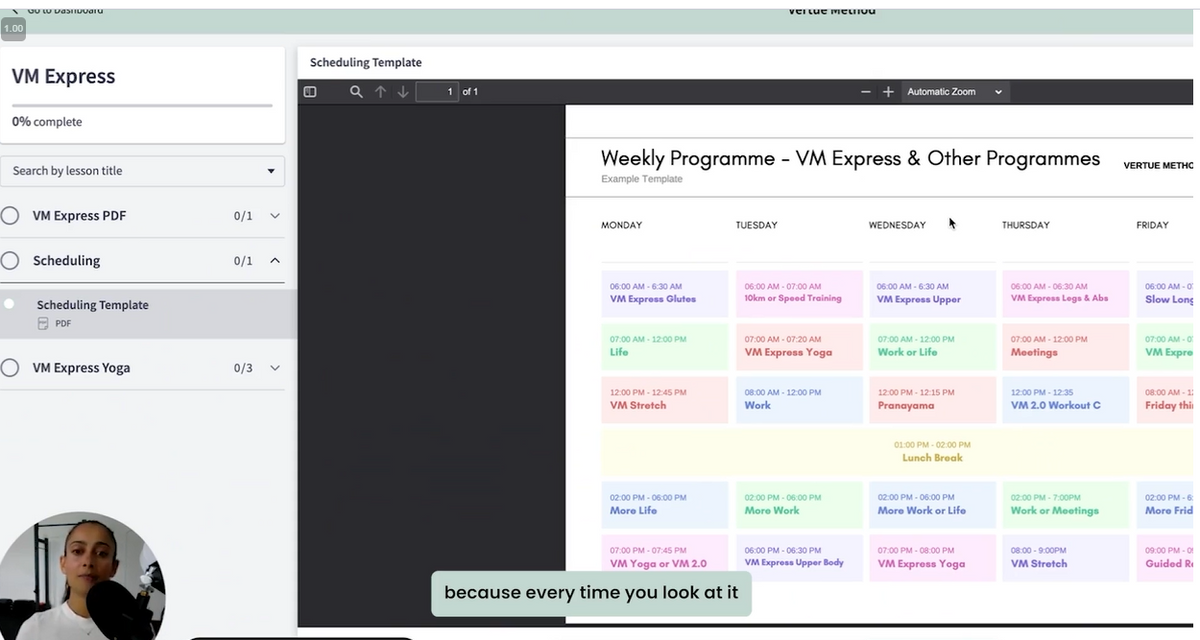Go to previous page with up arrow
This screenshot has height=640, width=1200.
click(x=380, y=92)
